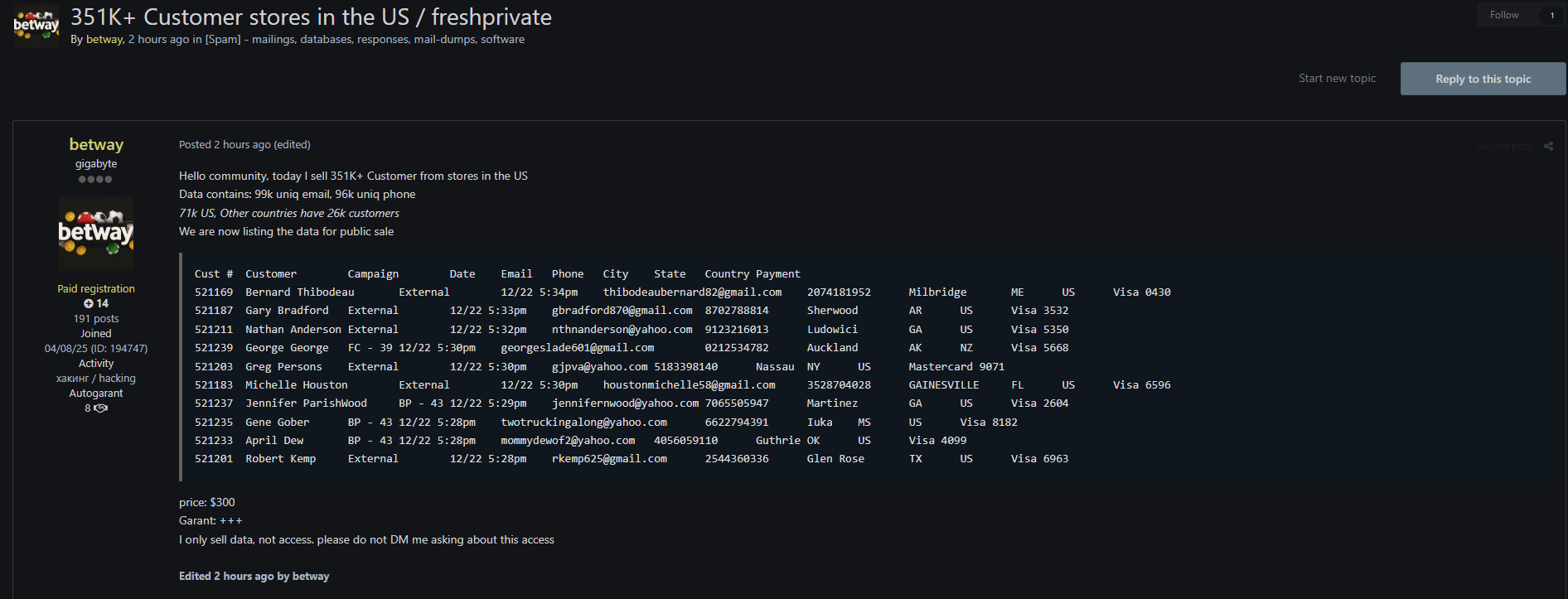This screenshot has width=1568, height=599.
Task: View edit history via the (edited) label
Action: (x=293, y=145)
